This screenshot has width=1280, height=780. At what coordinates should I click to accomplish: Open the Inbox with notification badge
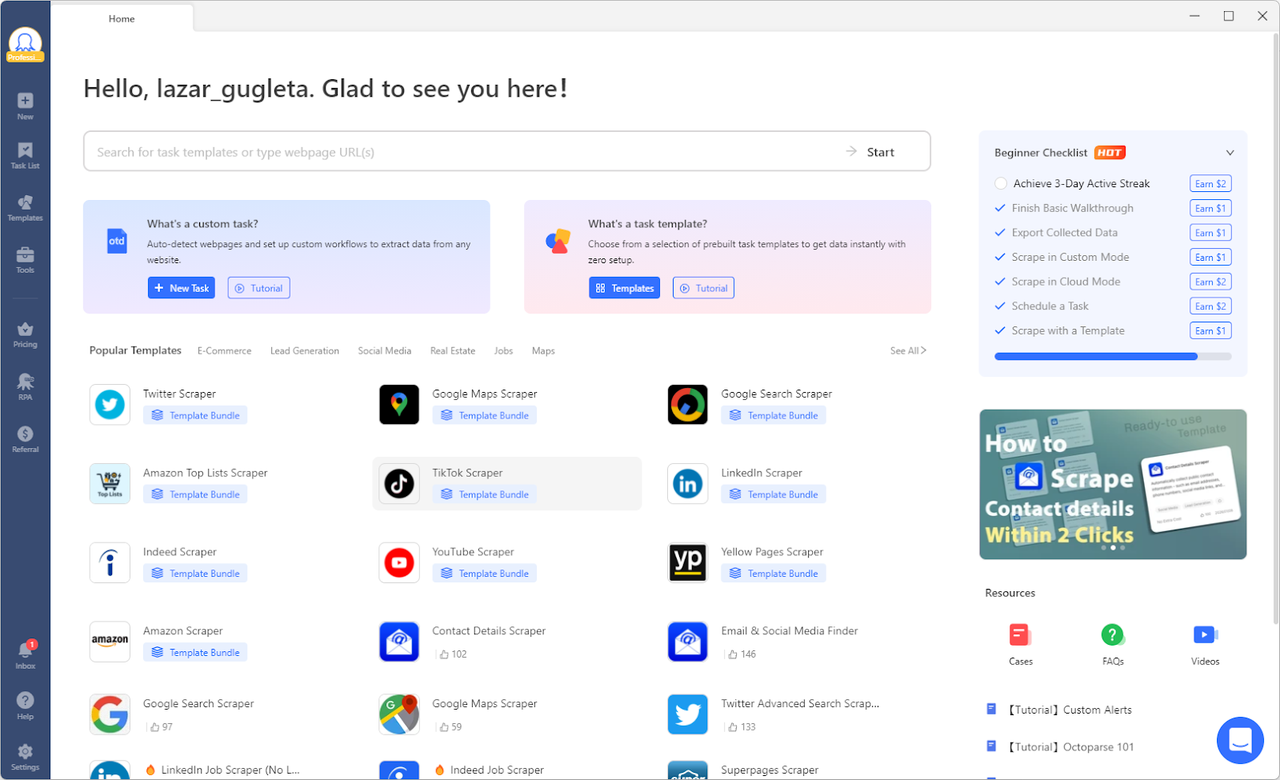point(25,654)
